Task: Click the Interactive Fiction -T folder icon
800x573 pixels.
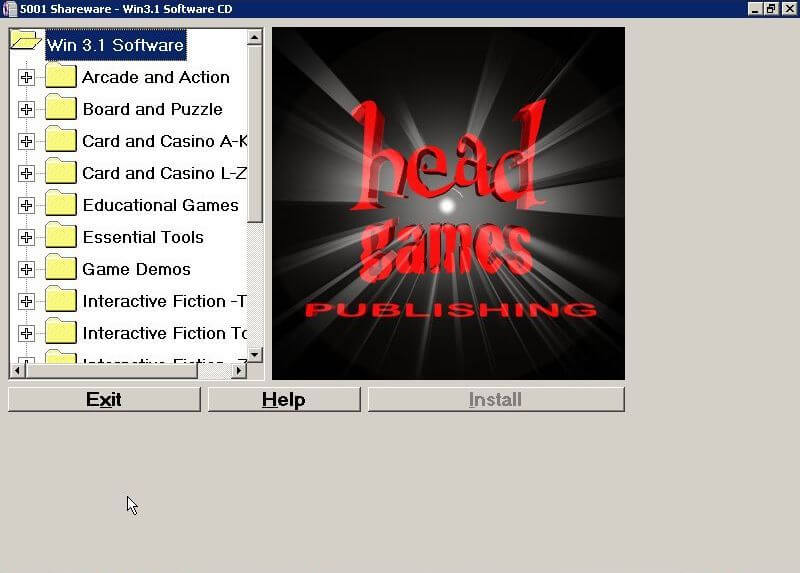Action: (61, 300)
